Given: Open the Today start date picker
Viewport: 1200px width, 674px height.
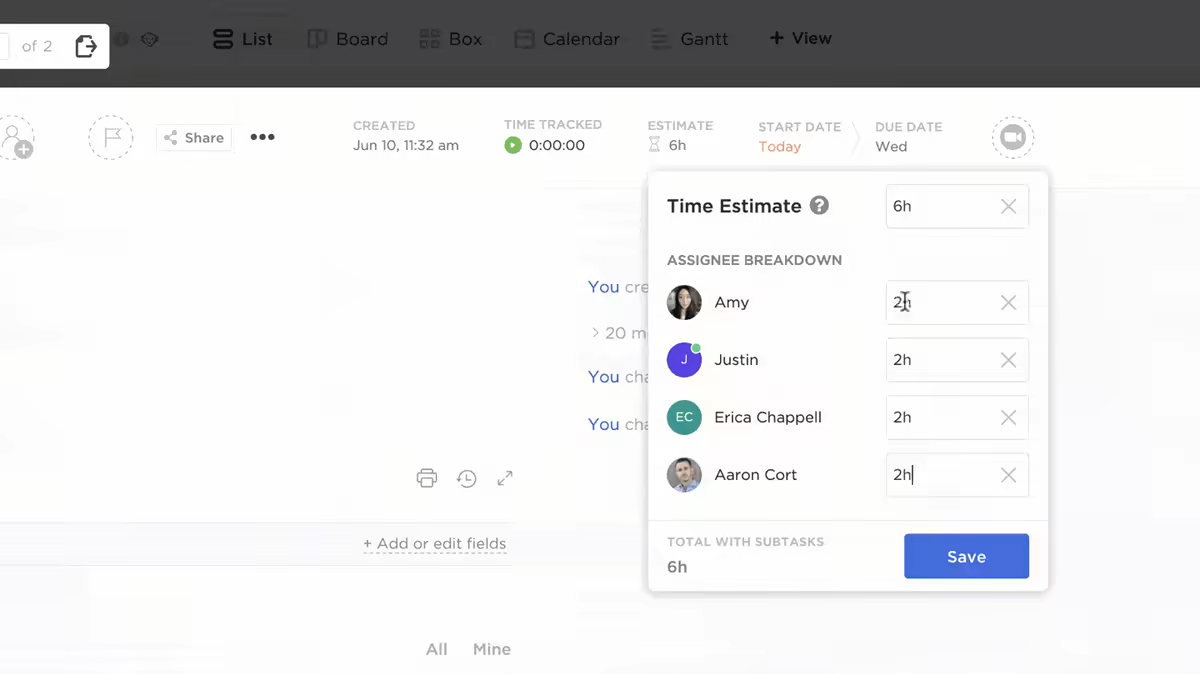Looking at the screenshot, I should pos(780,146).
